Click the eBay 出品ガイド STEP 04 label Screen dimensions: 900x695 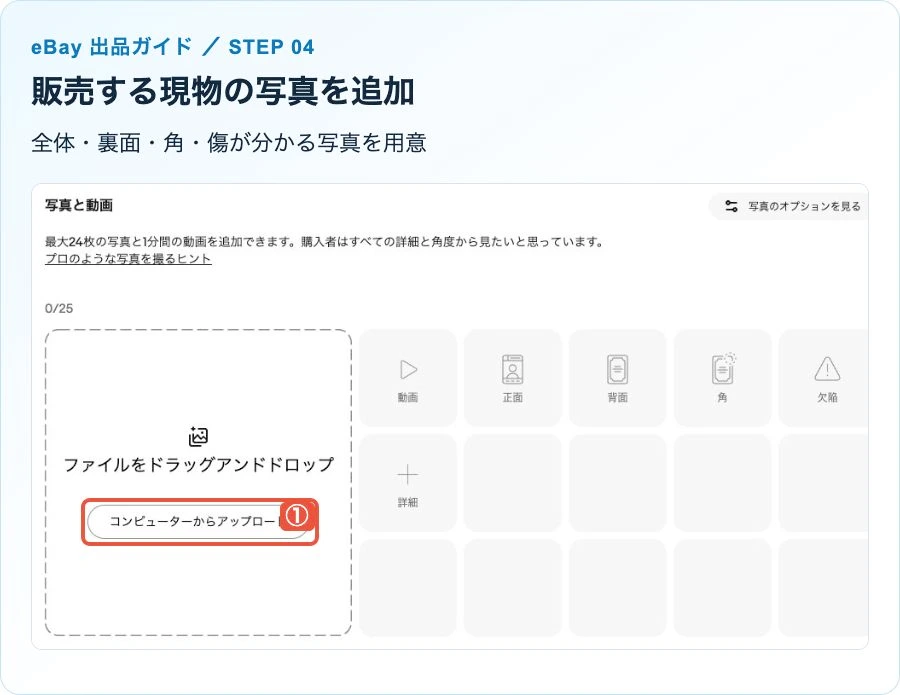(172, 46)
